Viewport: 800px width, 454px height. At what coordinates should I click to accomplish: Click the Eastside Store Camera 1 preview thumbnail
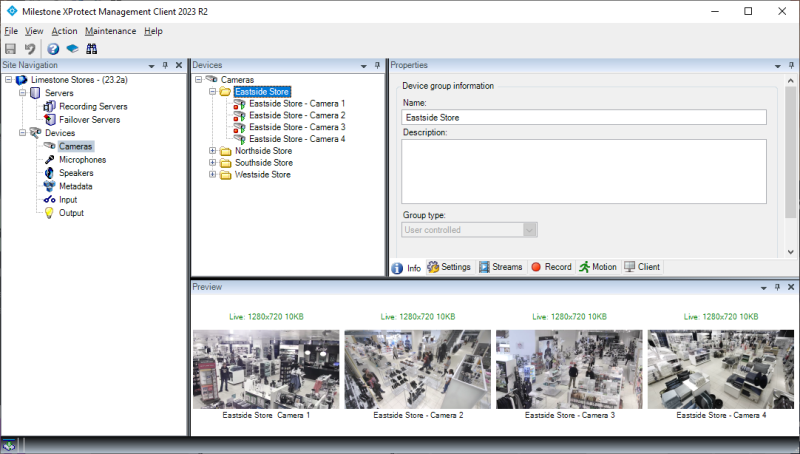point(266,369)
